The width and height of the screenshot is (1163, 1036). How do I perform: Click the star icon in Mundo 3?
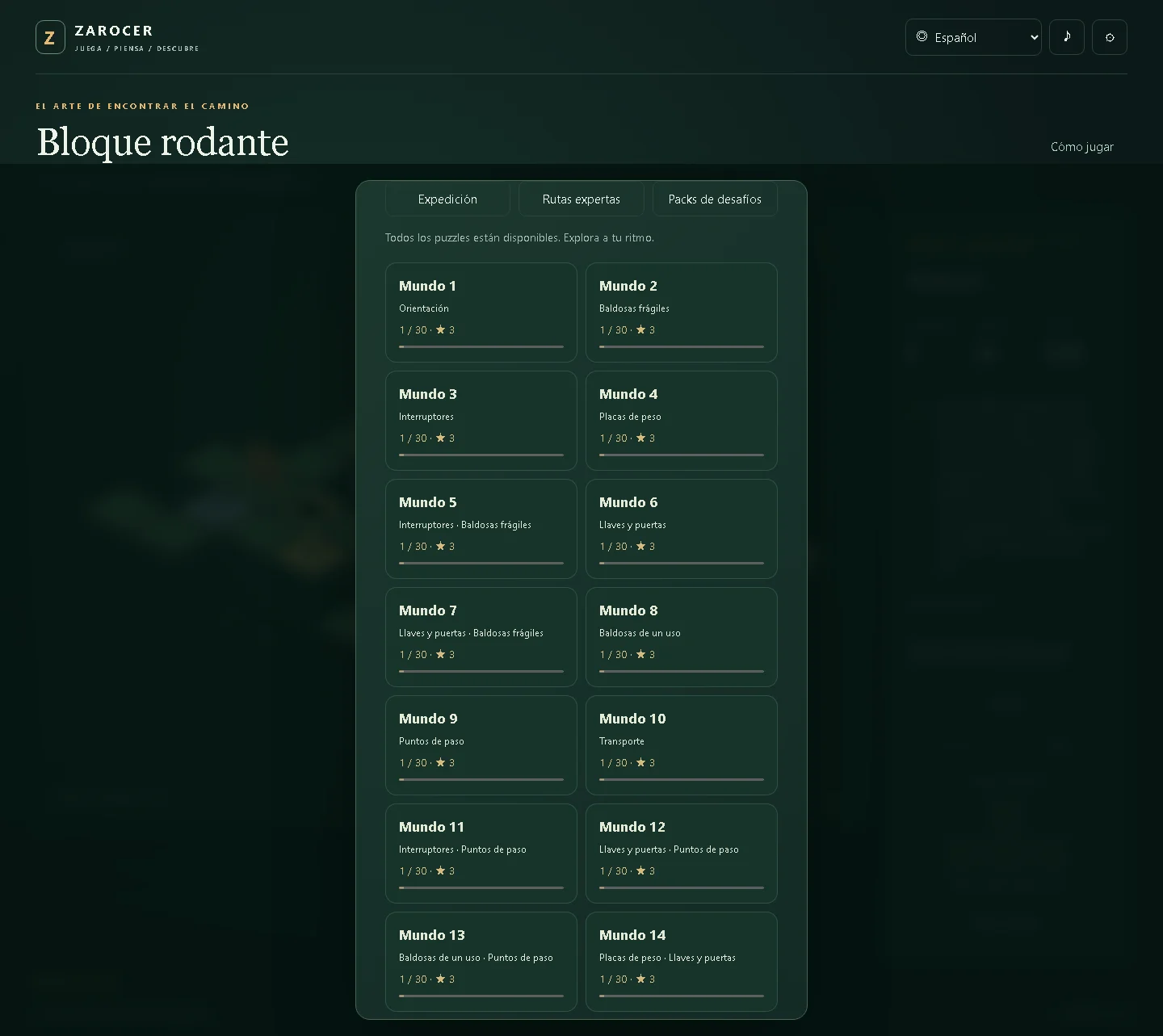(x=440, y=438)
